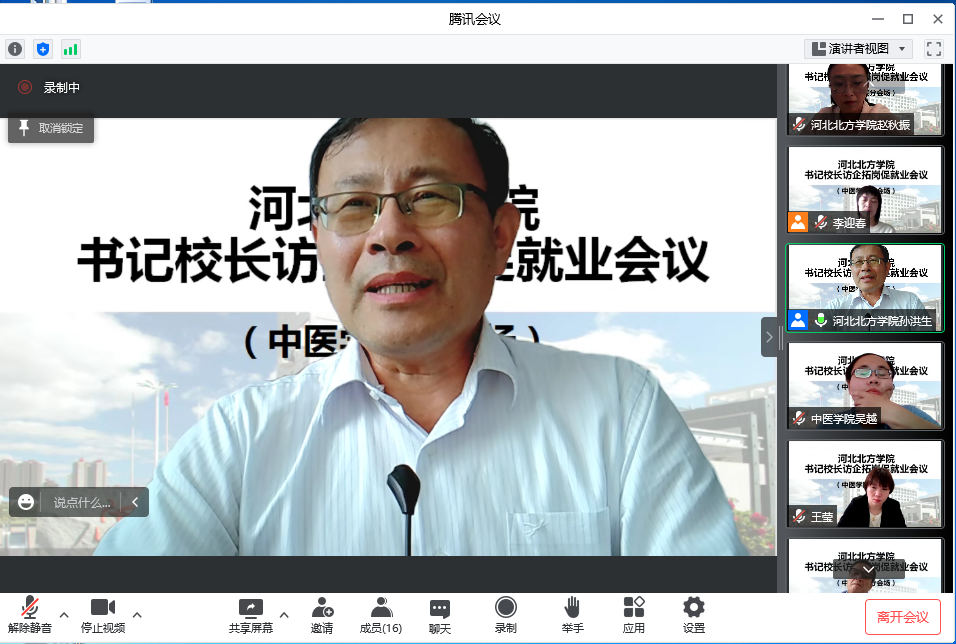This screenshot has width=956, height=644.
Task: Select the 河北北方学院孙洪生 speaker thumbnail
Action: tap(865, 288)
